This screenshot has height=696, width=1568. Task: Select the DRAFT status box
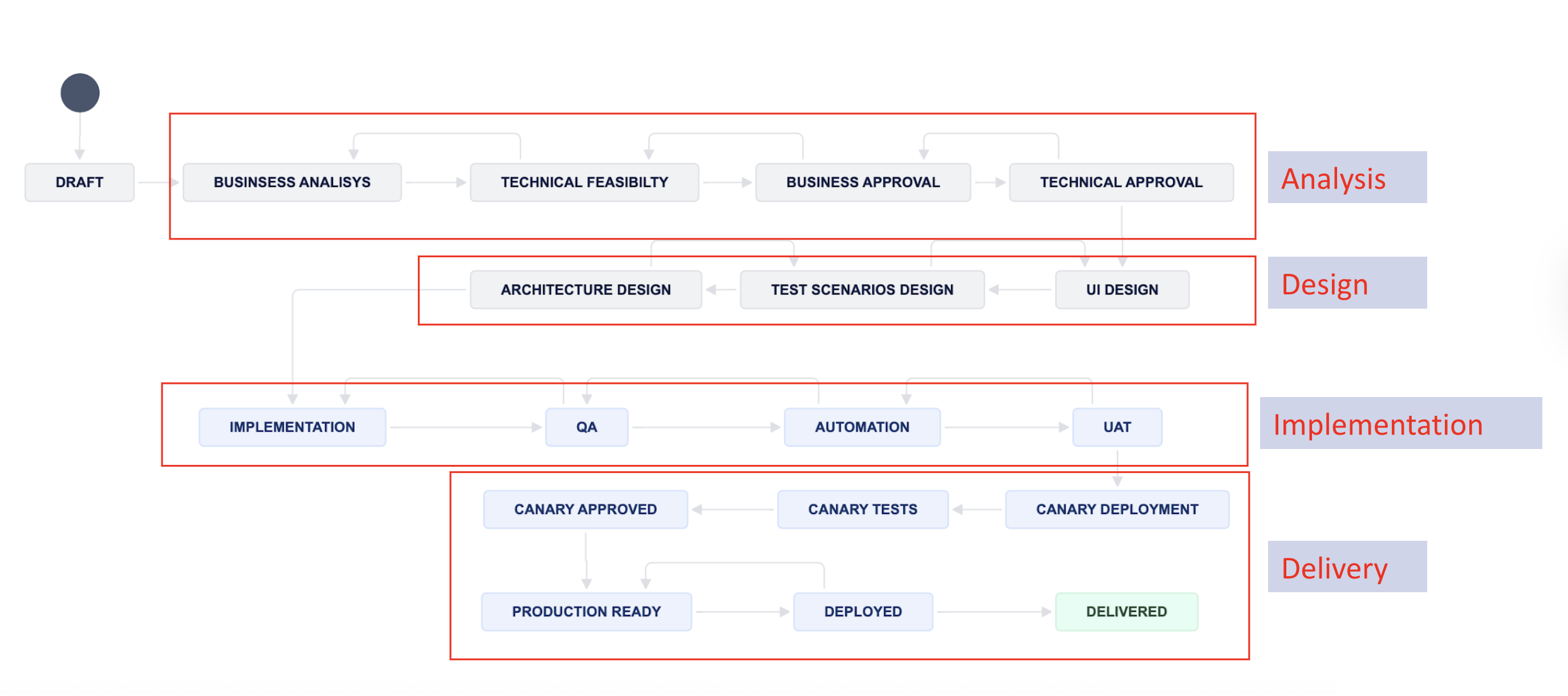click(x=79, y=182)
